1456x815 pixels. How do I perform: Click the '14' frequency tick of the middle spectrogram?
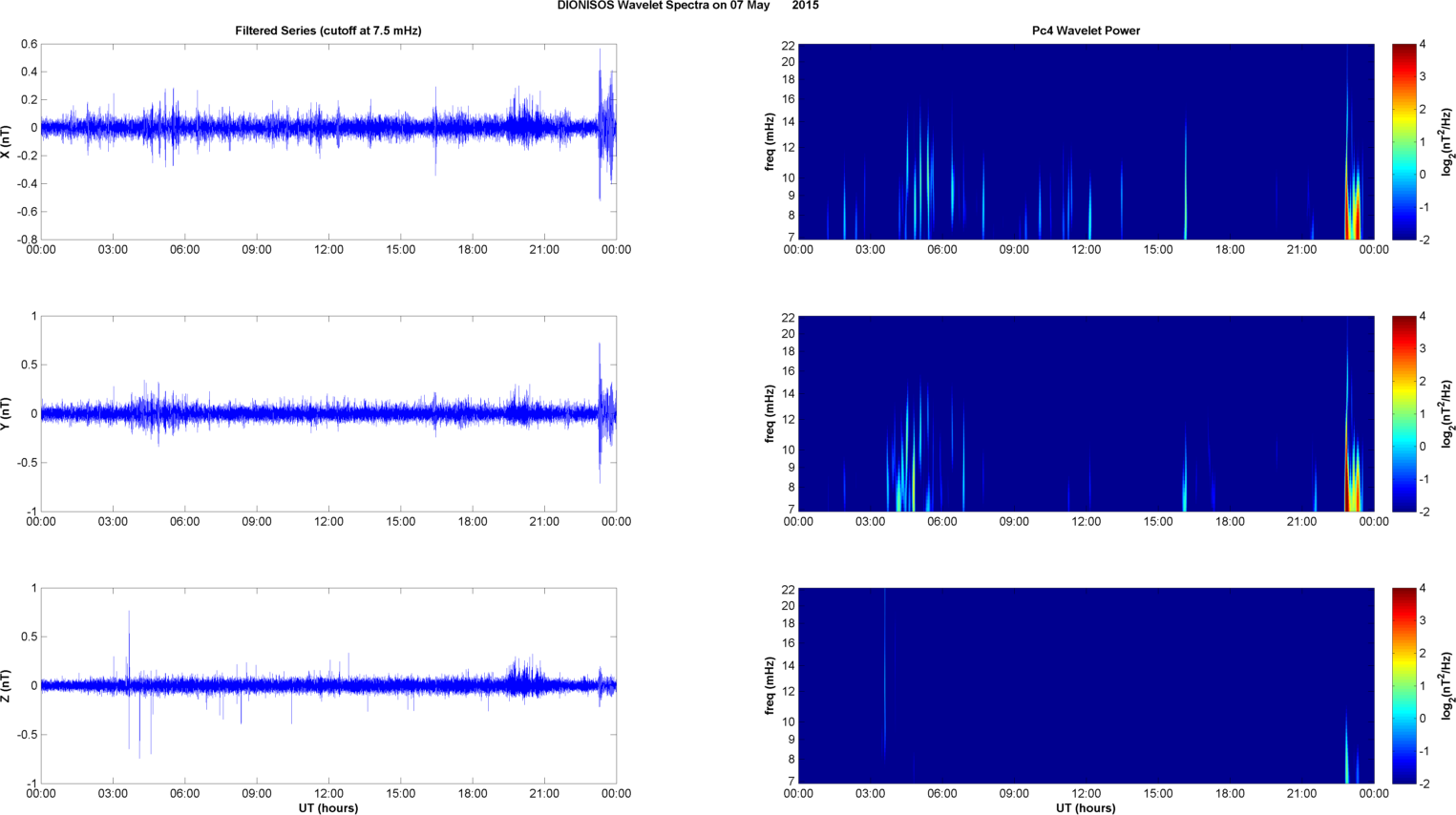[789, 394]
